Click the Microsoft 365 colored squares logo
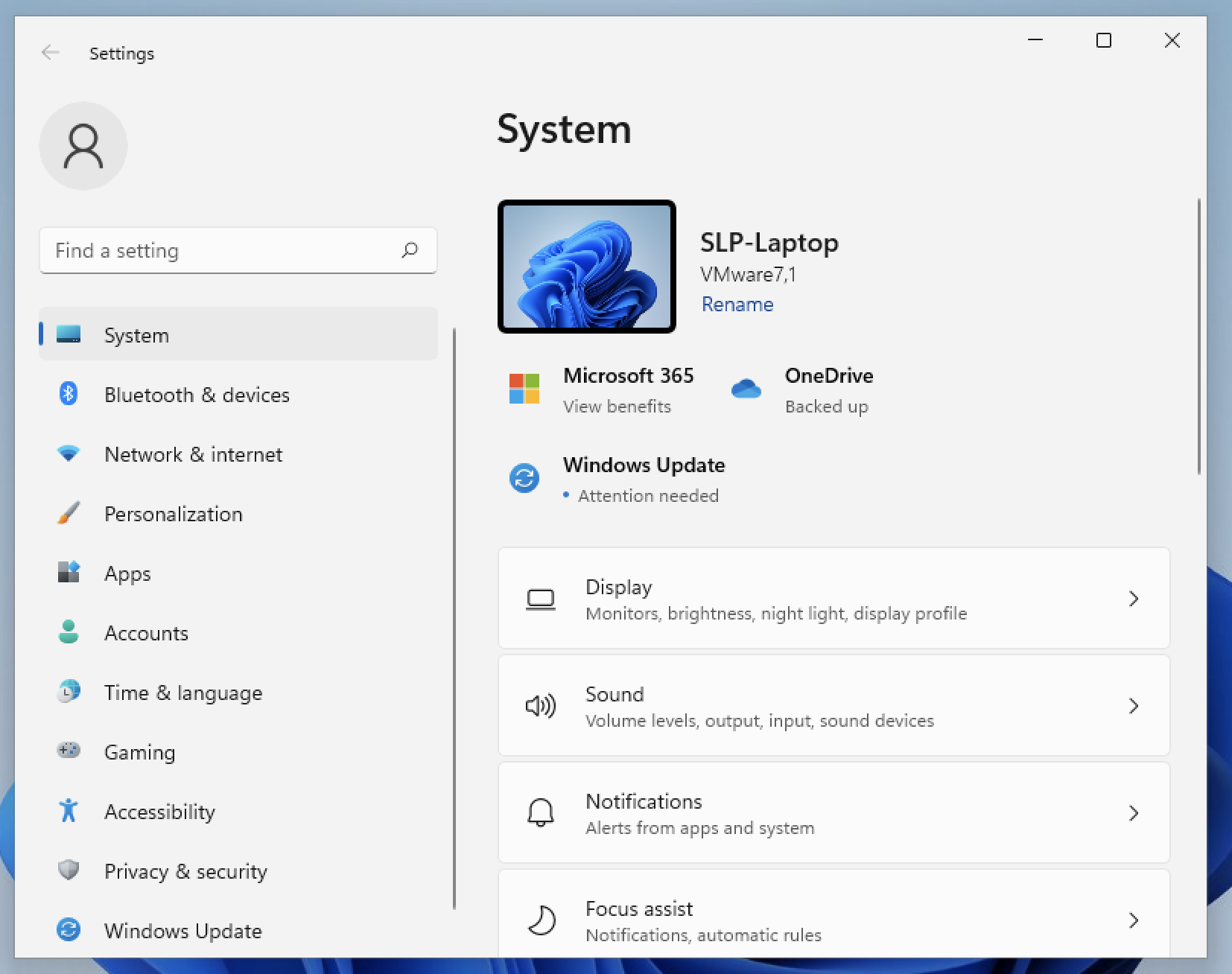The height and width of the screenshot is (974, 1232). coord(524,389)
